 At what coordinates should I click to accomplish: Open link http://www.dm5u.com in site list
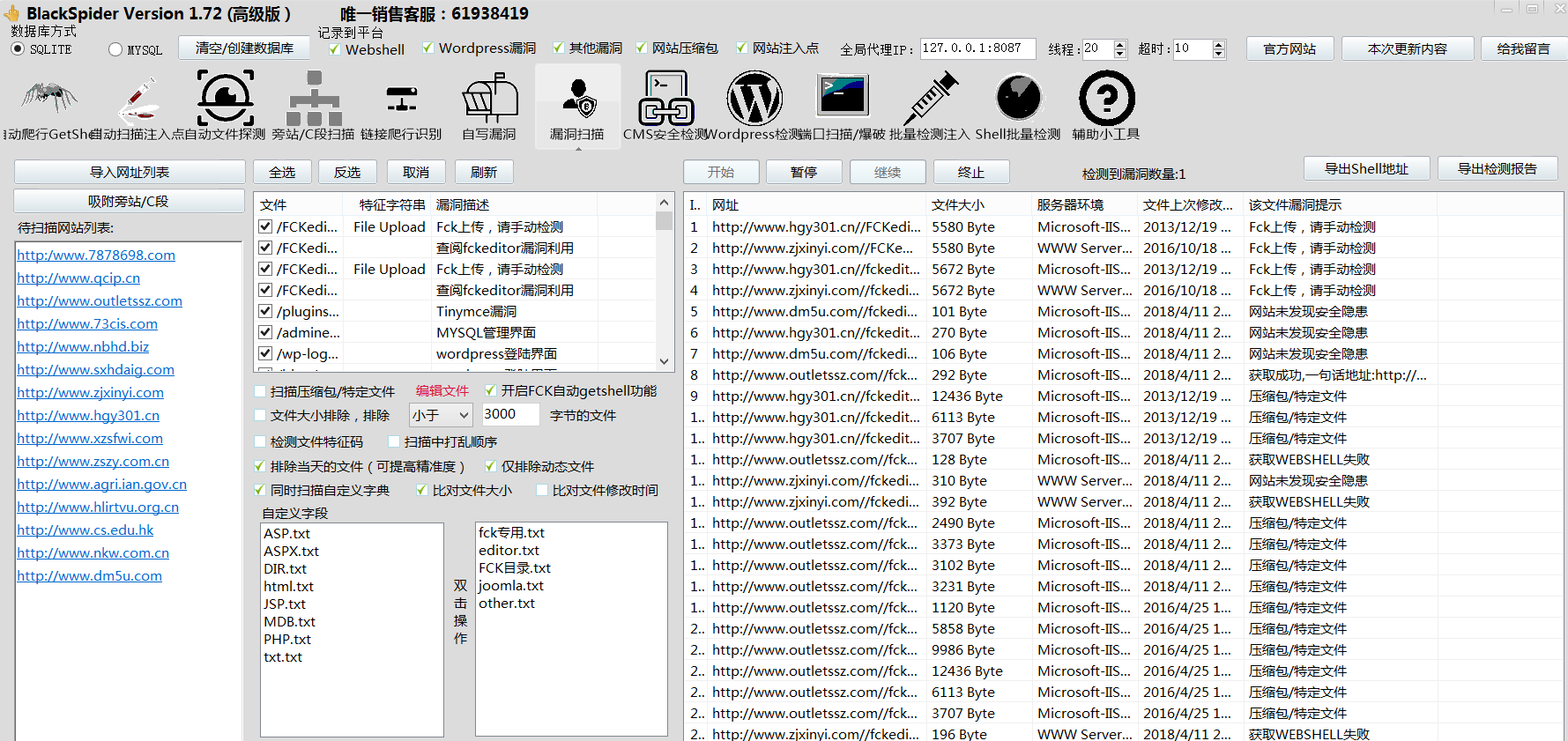click(x=89, y=575)
